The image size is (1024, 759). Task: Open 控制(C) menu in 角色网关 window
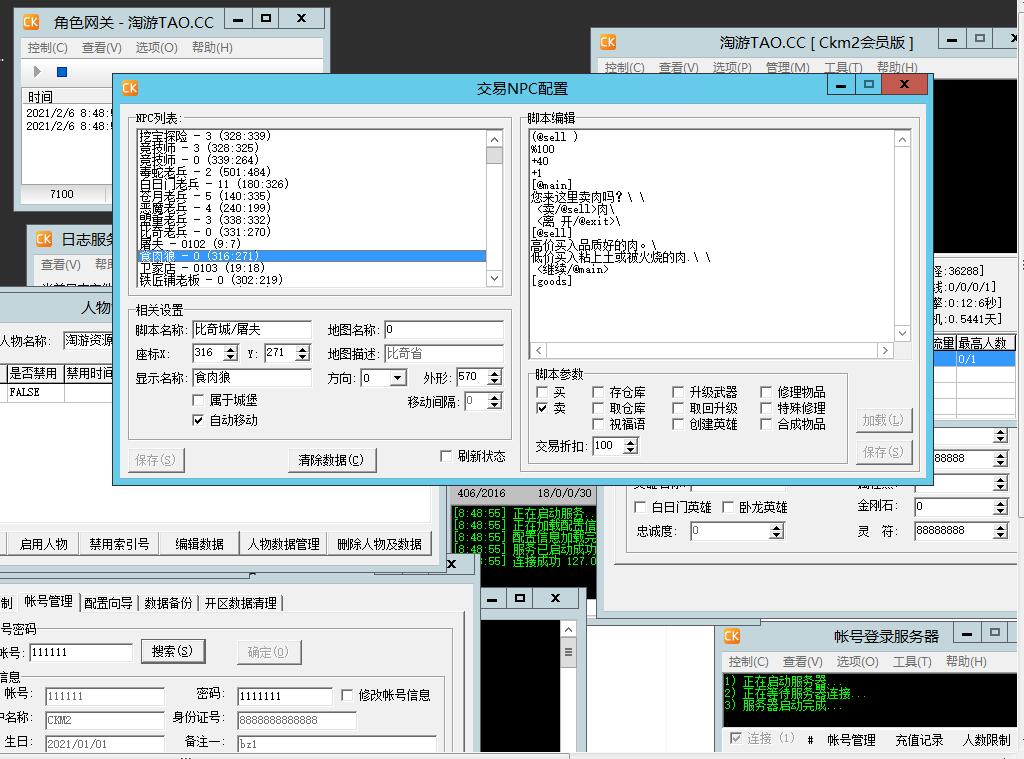click(47, 47)
